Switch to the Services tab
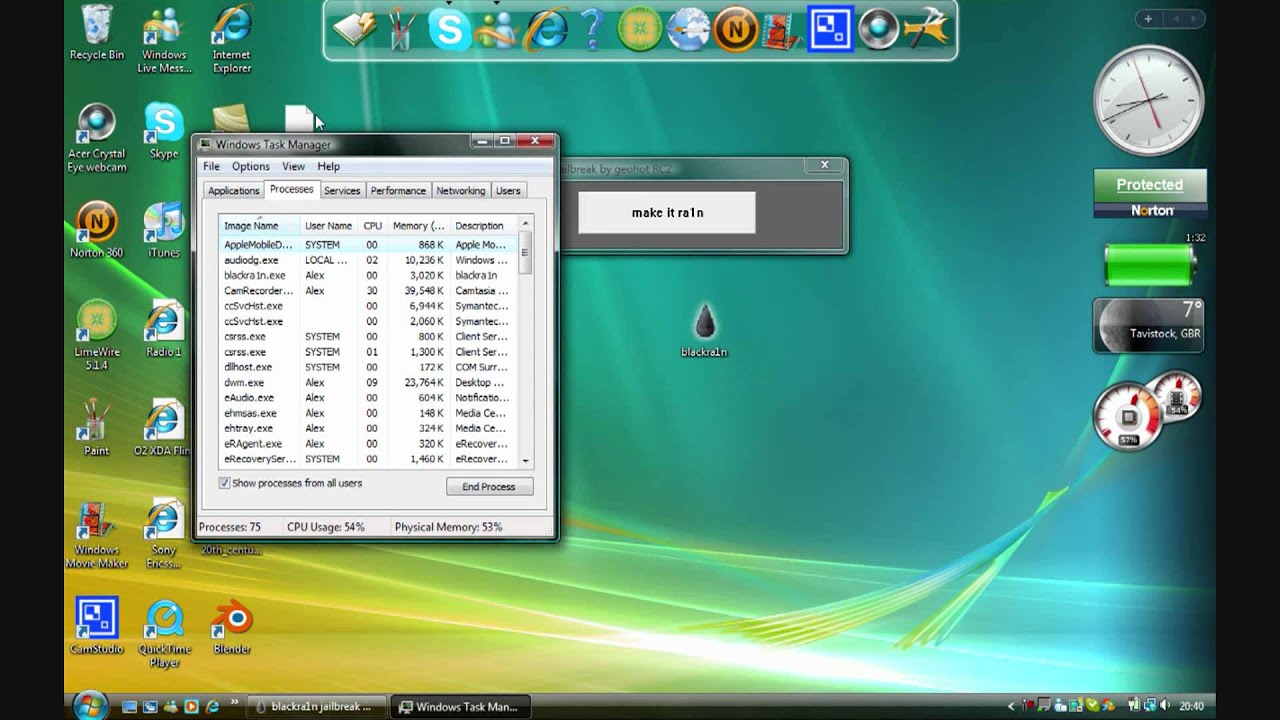The image size is (1280, 720). click(342, 191)
